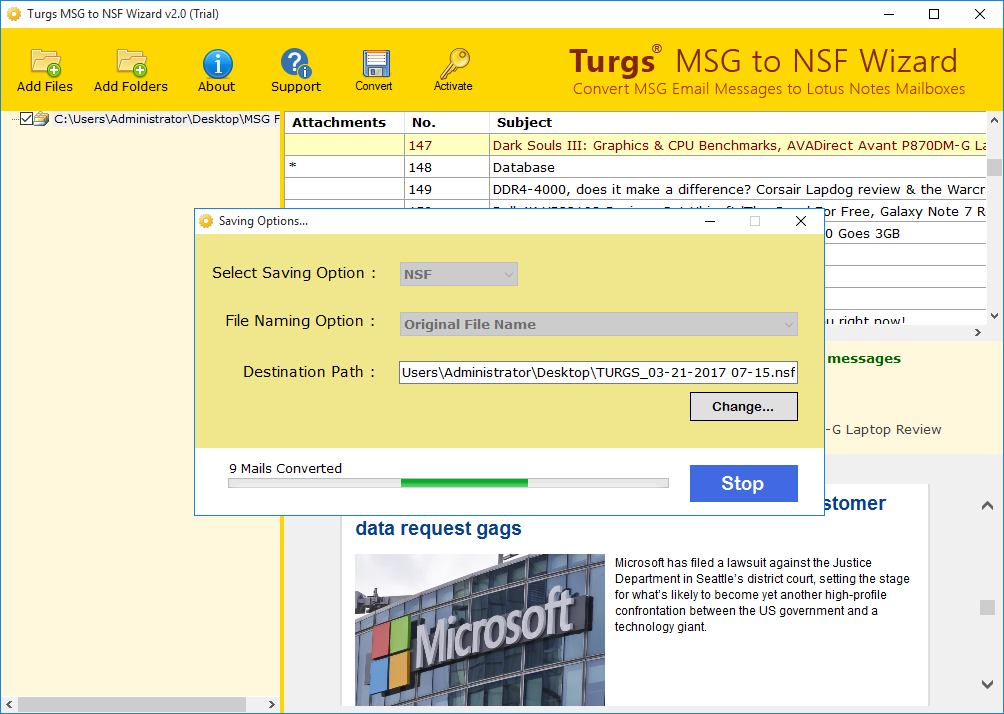
Task: Close the Saving Options dialog
Action: (x=800, y=222)
